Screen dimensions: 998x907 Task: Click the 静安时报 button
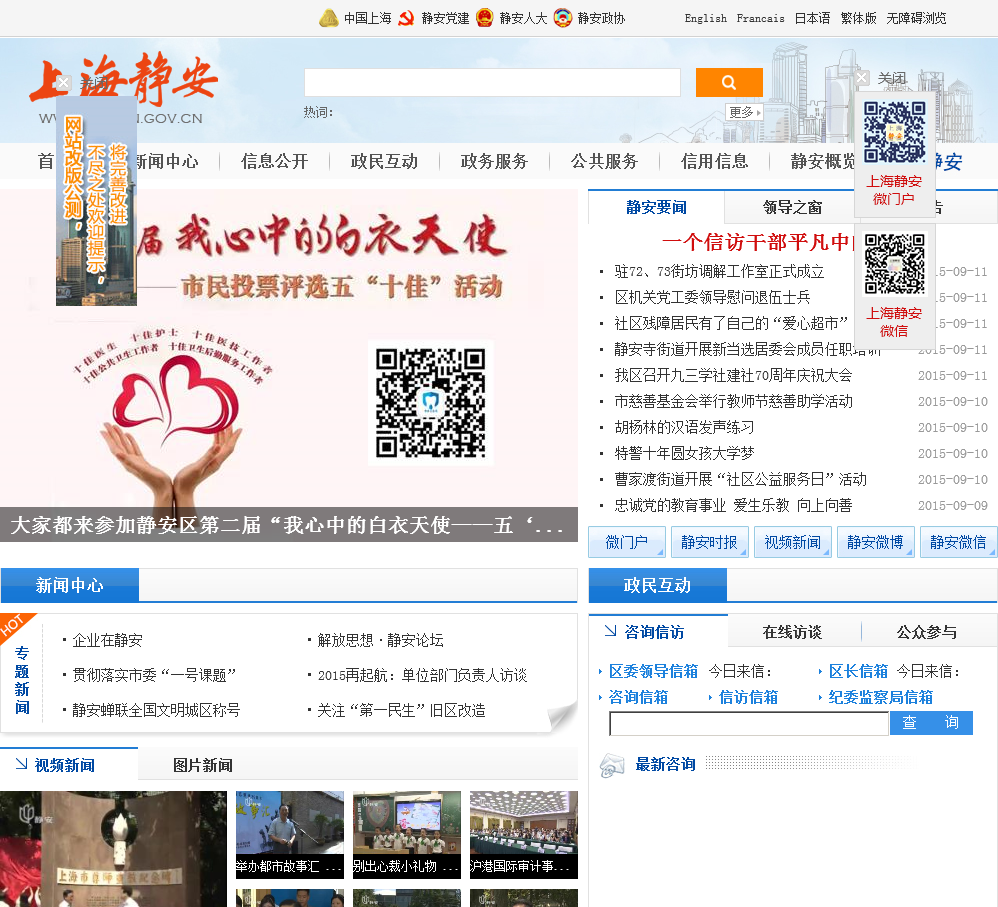pos(709,542)
